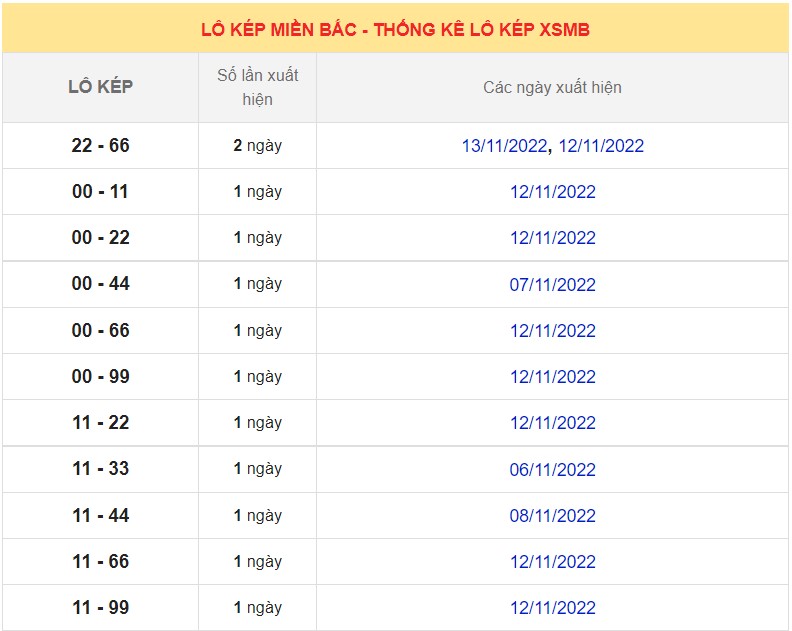Select the '22 - 66' lô kép cell
The image size is (792, 631).
tap(101, 145)
